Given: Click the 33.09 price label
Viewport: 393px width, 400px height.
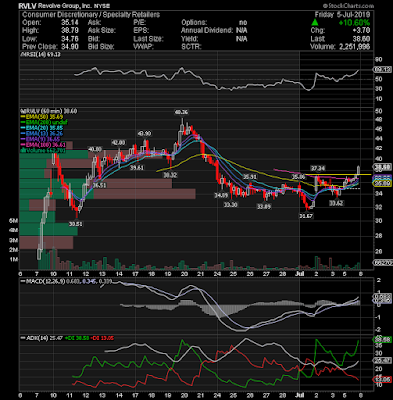Looking at the screenshot, I should [264, 207].
